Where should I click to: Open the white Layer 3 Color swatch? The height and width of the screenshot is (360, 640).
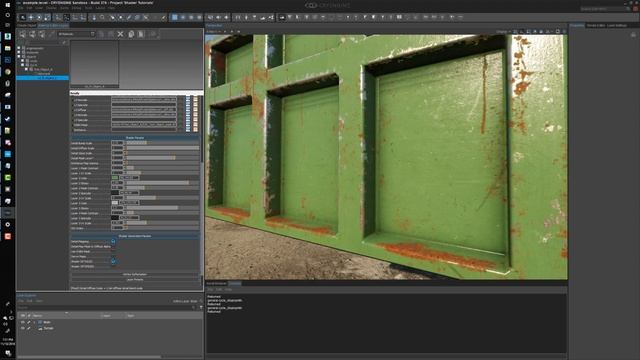tap(115, 203)
